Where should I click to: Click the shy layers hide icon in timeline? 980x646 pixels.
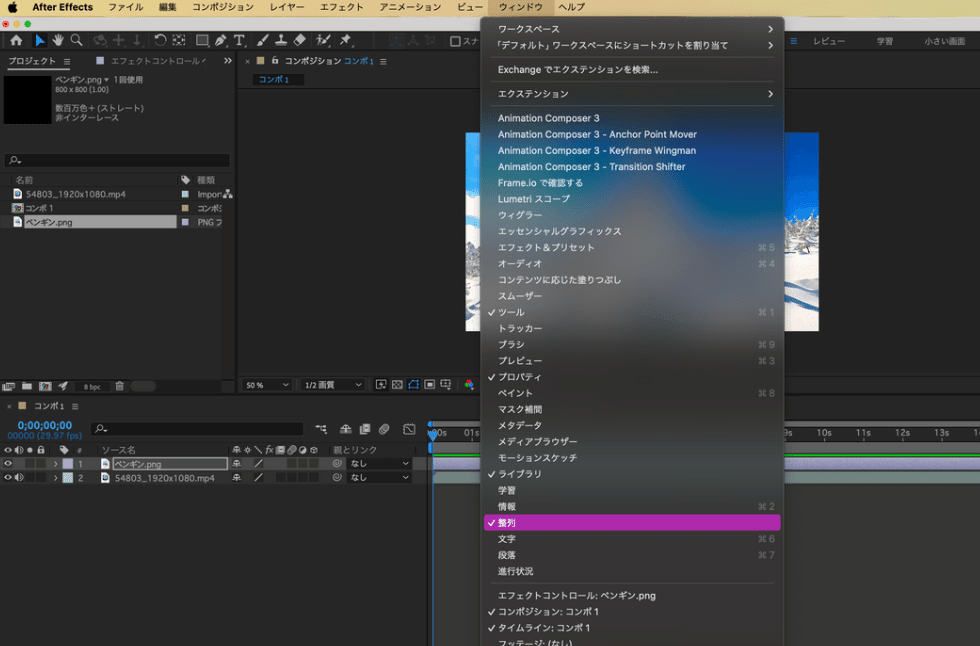pyautogui.click(x=345, y=429)
